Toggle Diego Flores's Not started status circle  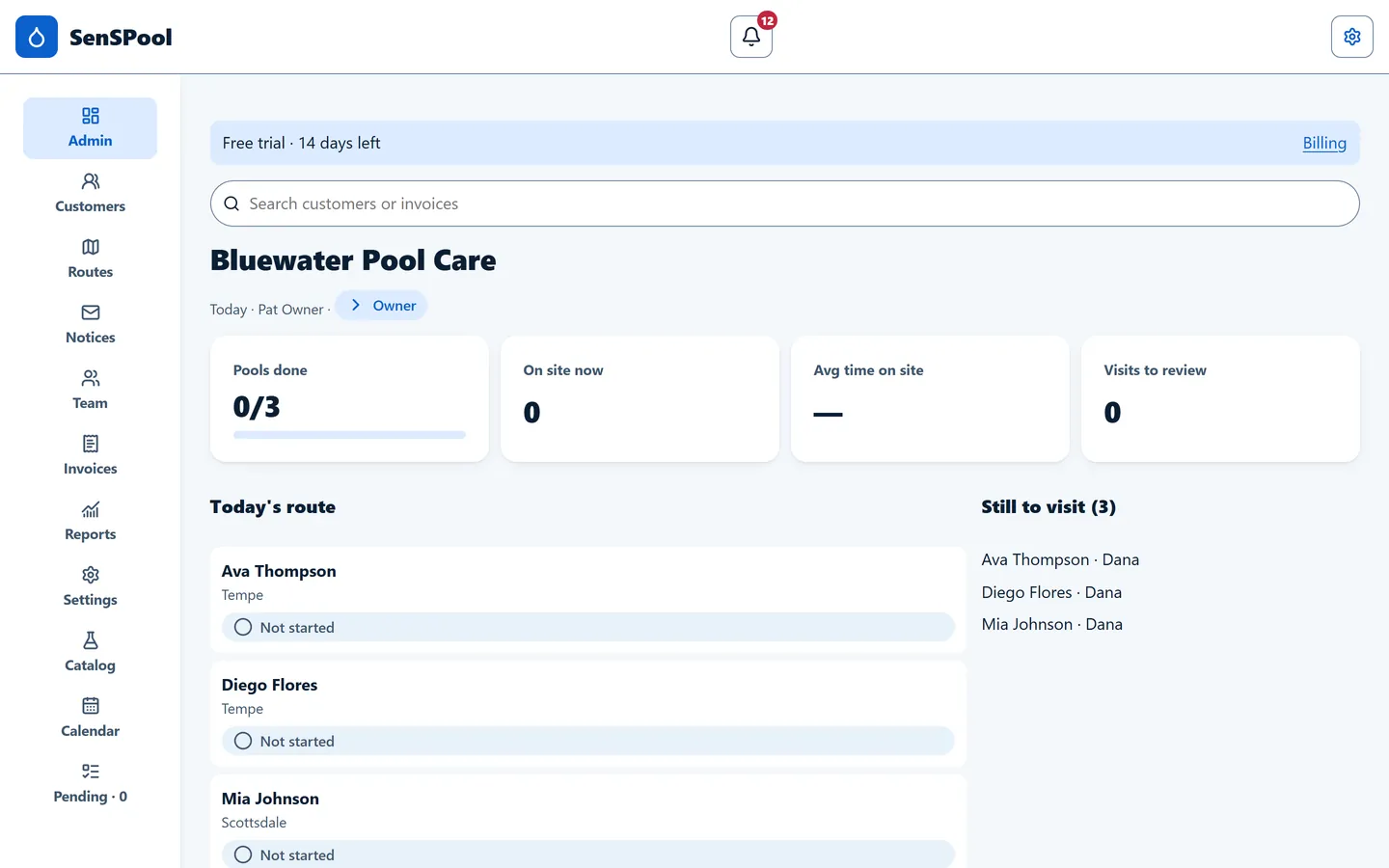click(243, 741)
